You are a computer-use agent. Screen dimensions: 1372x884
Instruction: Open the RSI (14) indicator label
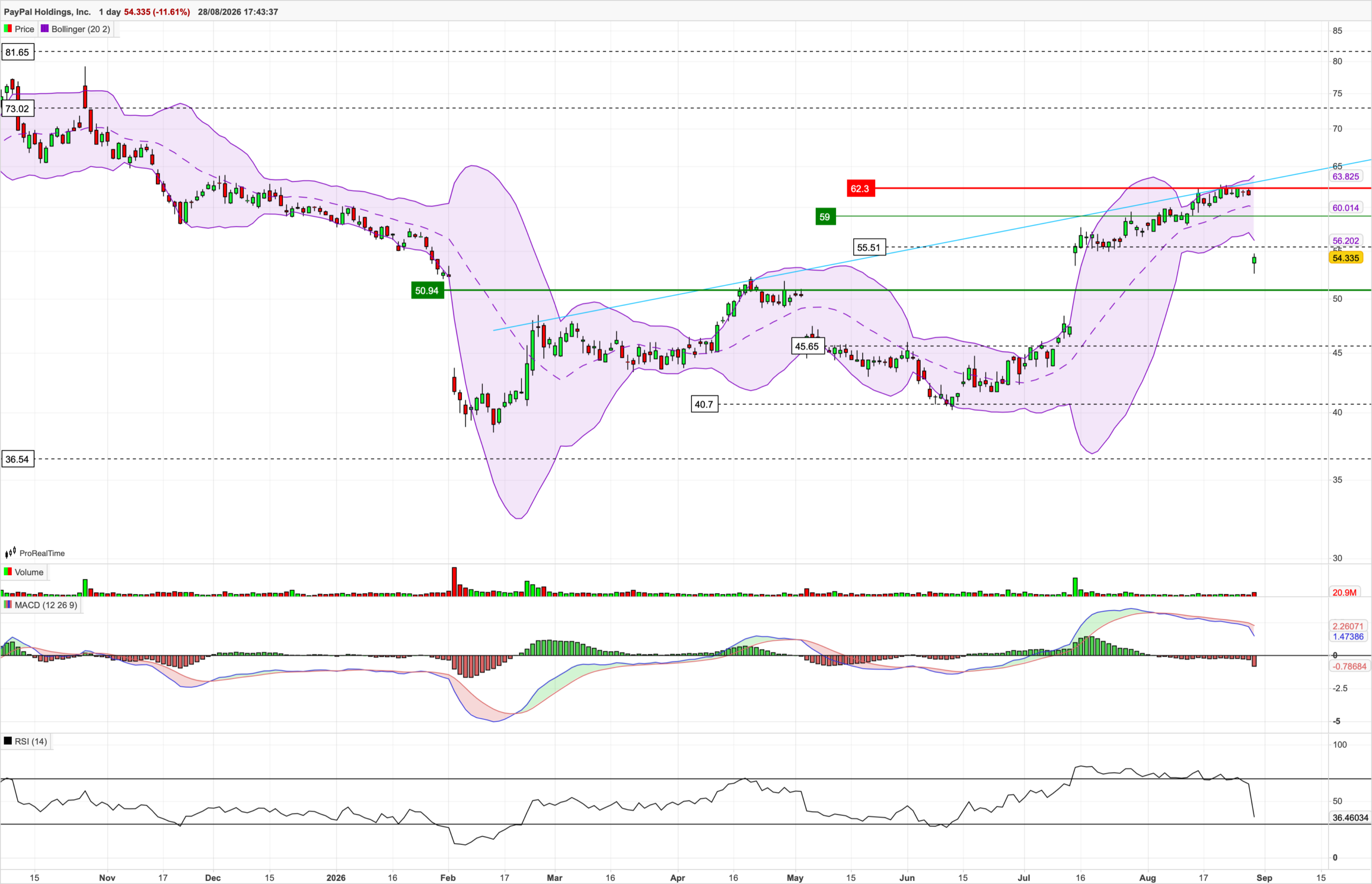31,741
